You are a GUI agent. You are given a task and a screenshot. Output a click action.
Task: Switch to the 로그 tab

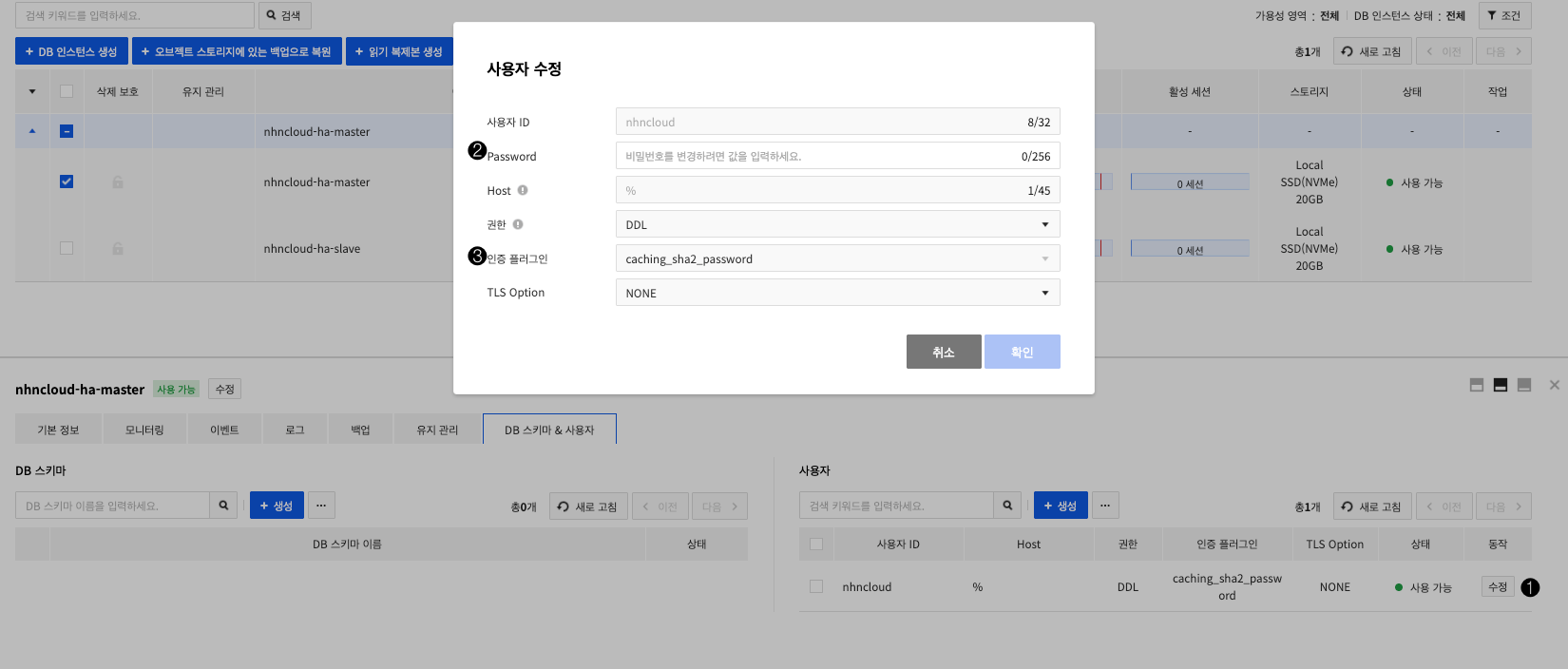(x=295, y=430)
